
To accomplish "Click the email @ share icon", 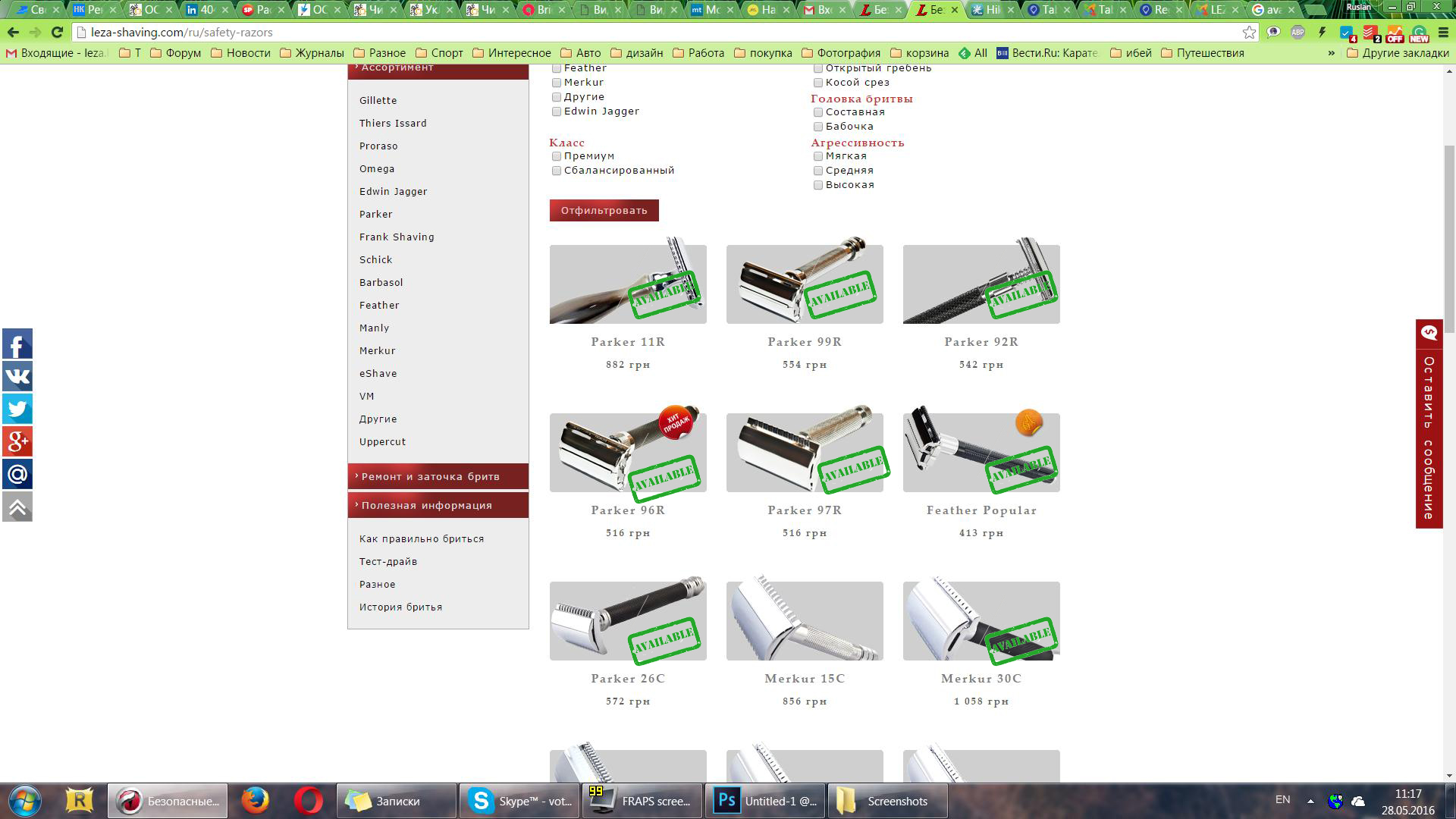I will [17, 475].
